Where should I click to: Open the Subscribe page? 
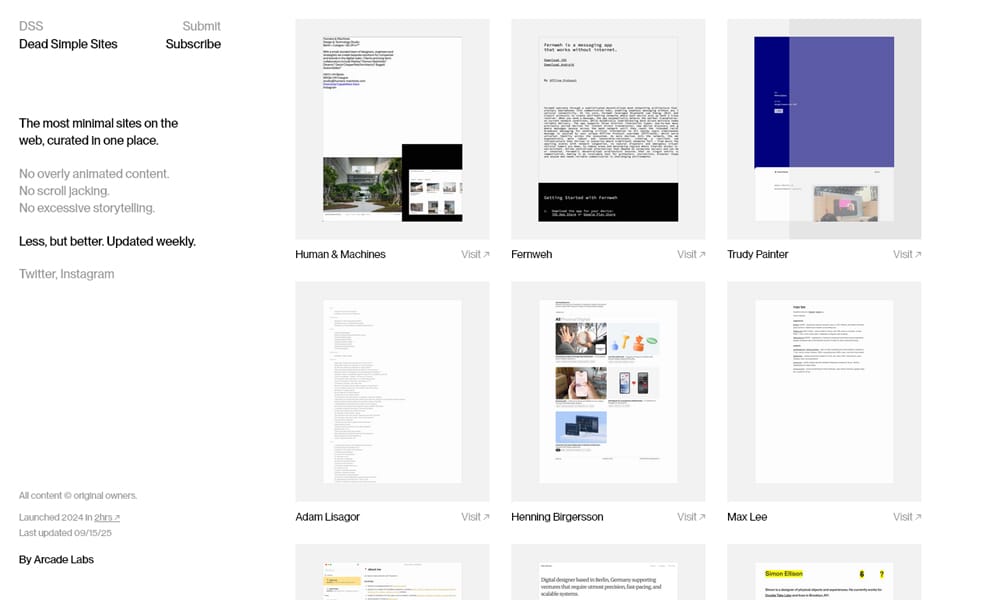(x=193, y=44)
